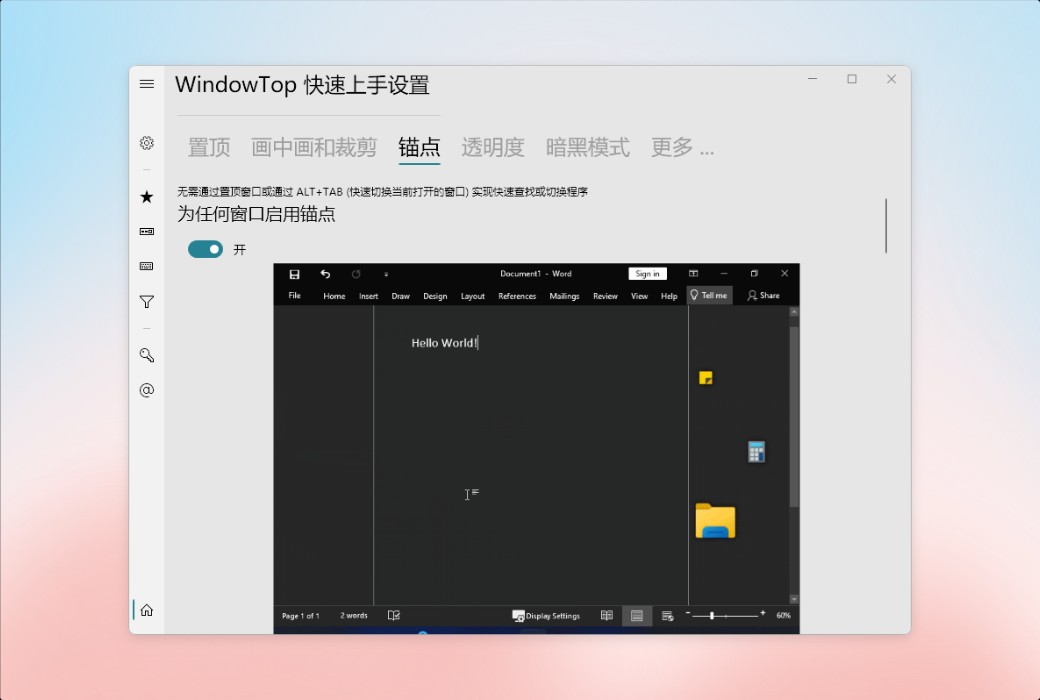
Task: Click Display Settings in Word status bar
Action: [547, 616]
